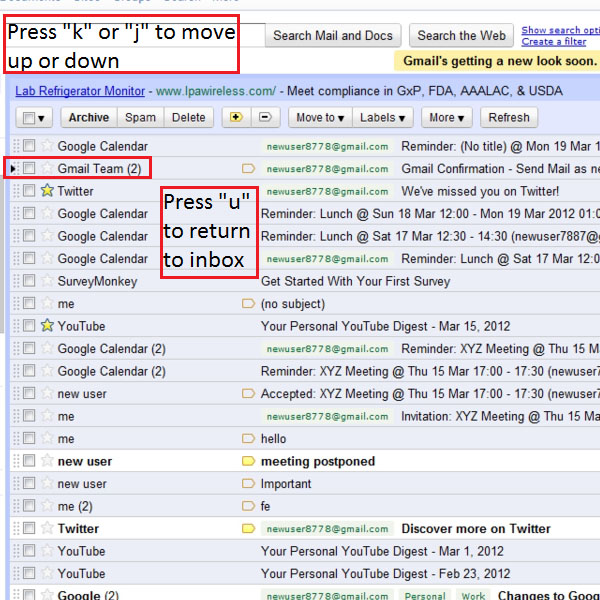Image resolution: width=600 pixels, height=600 pixels.
Task: Click importance marker on 'fe' email
Action: 248,506
